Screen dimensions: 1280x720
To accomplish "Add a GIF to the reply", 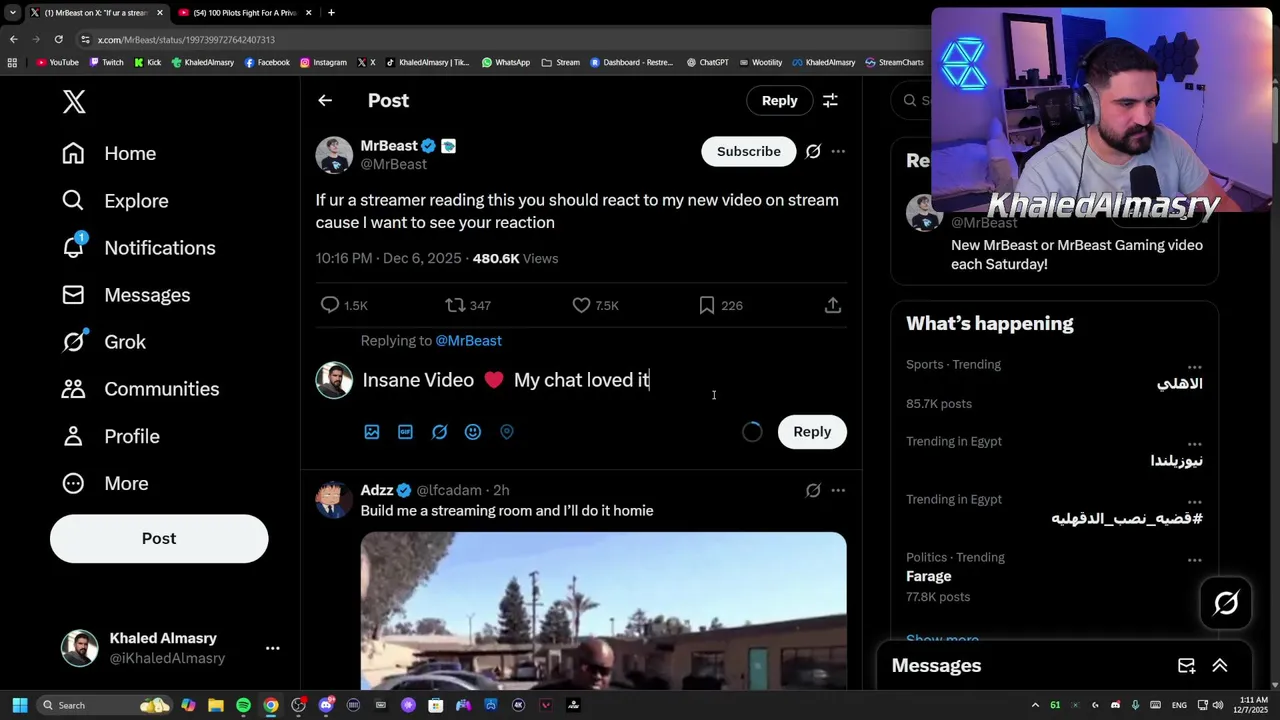I will tap(405, 432).
